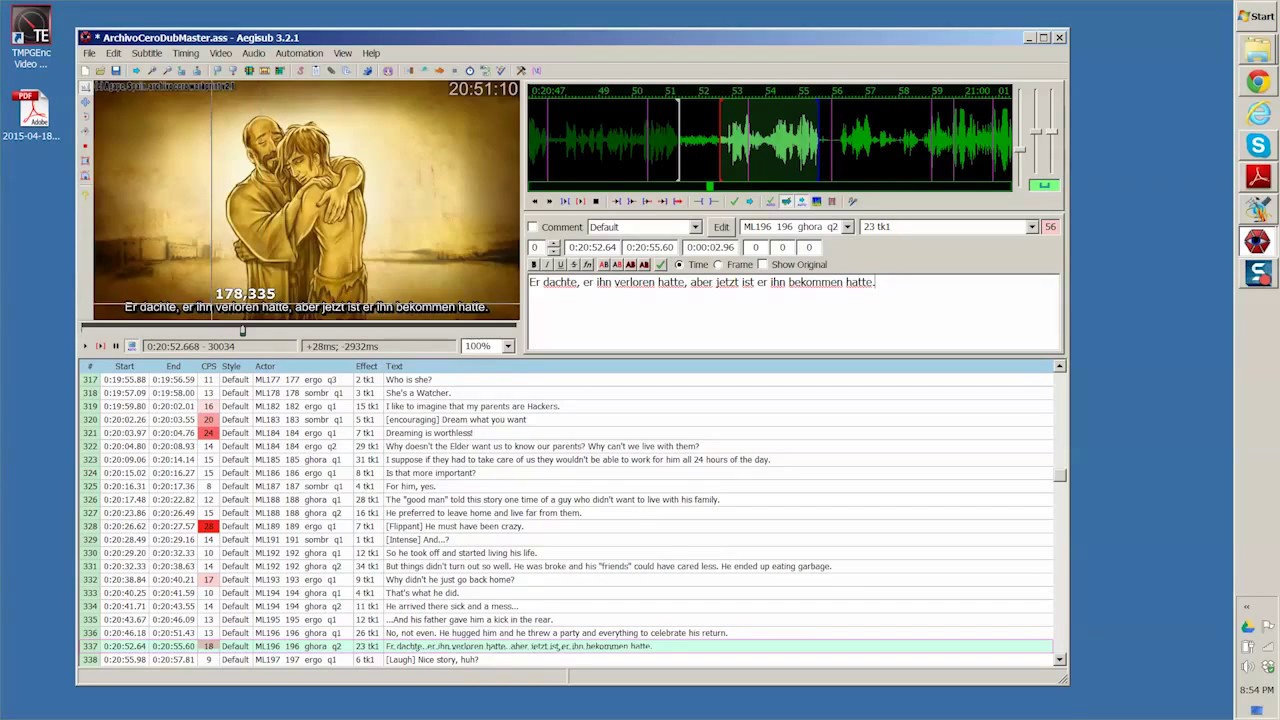Viewport: 1280px width, 720px height.
Task: Open the Spell Checker toolbar icon
Action: [500, 70]
